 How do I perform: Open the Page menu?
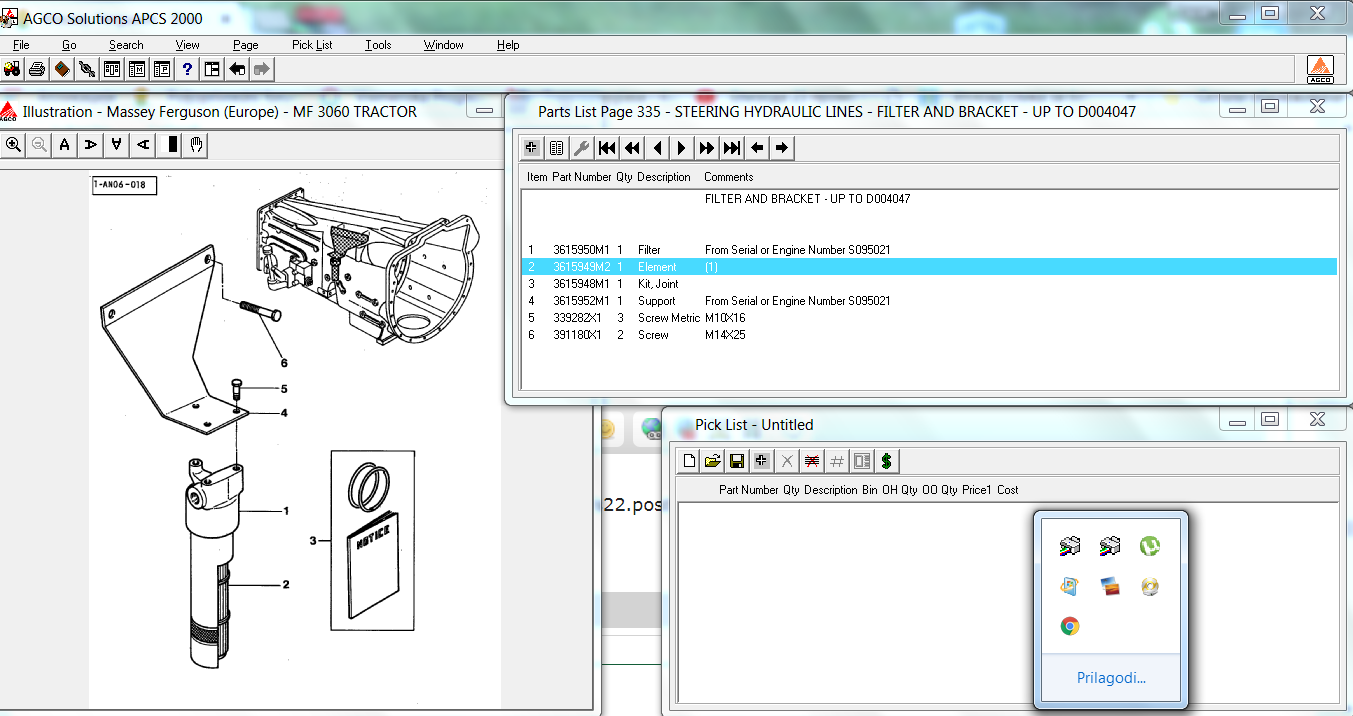[245, 45]
